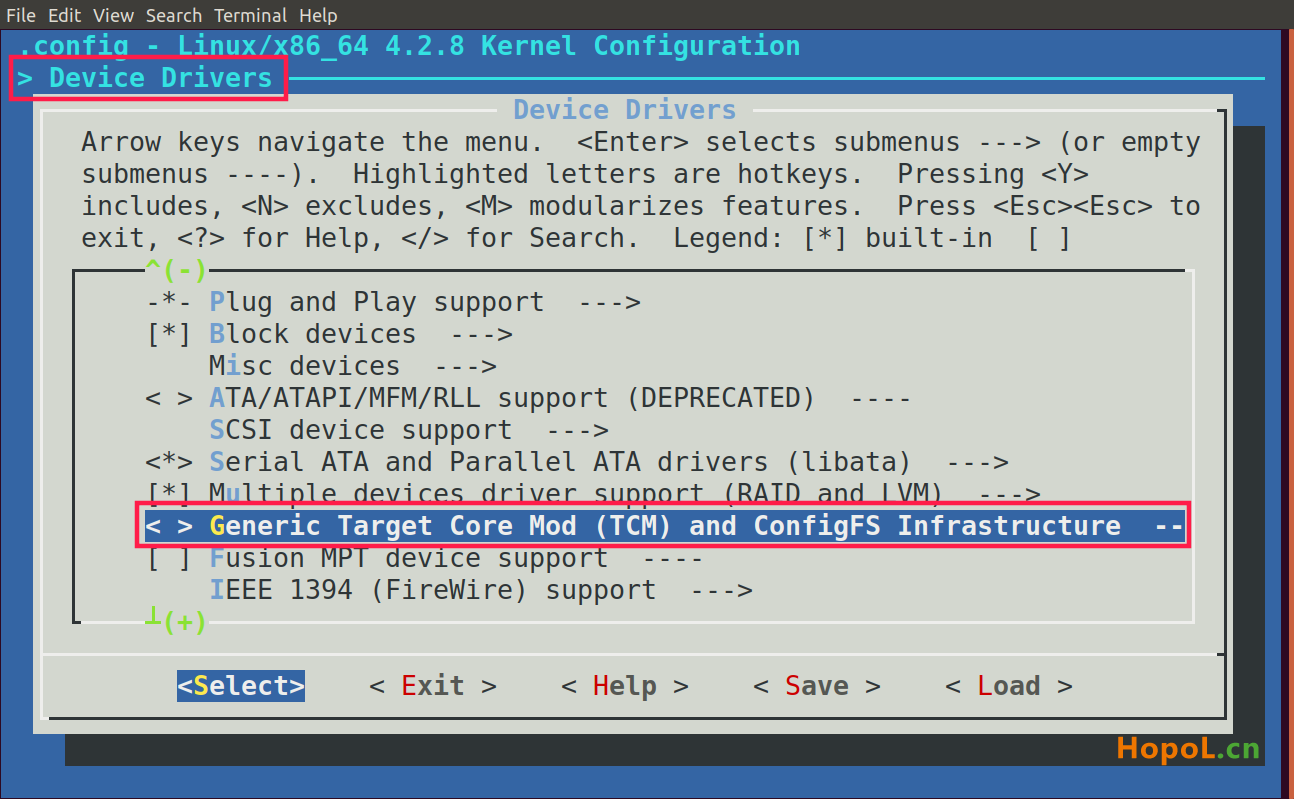The height and width of the screenshot is (799, 1294).
Task: Click the < Load > button
Action: coord(1009,686)
